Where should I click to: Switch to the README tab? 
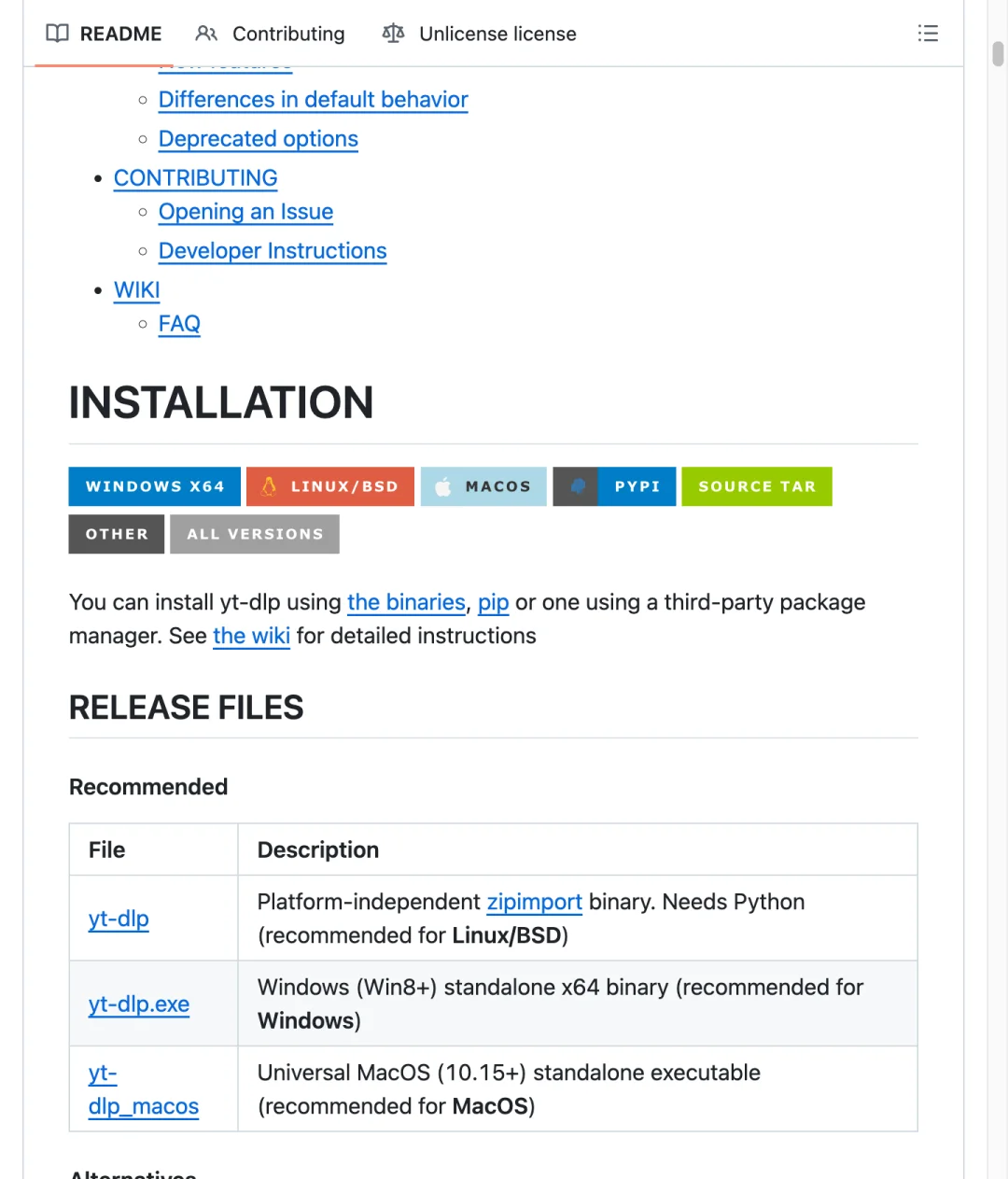click(104, 34)
